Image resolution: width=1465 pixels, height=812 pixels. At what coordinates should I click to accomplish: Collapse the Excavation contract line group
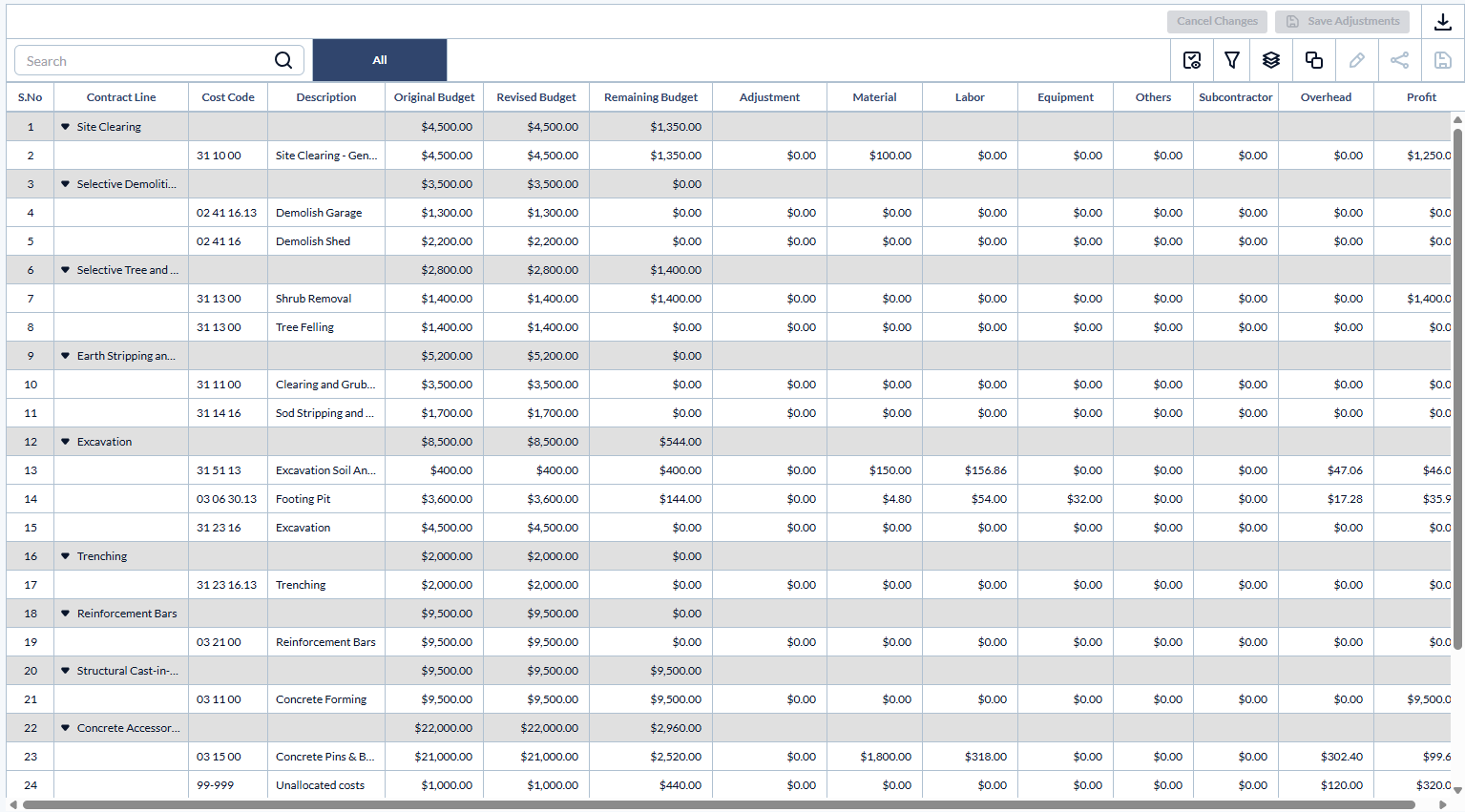click(65, 442)
